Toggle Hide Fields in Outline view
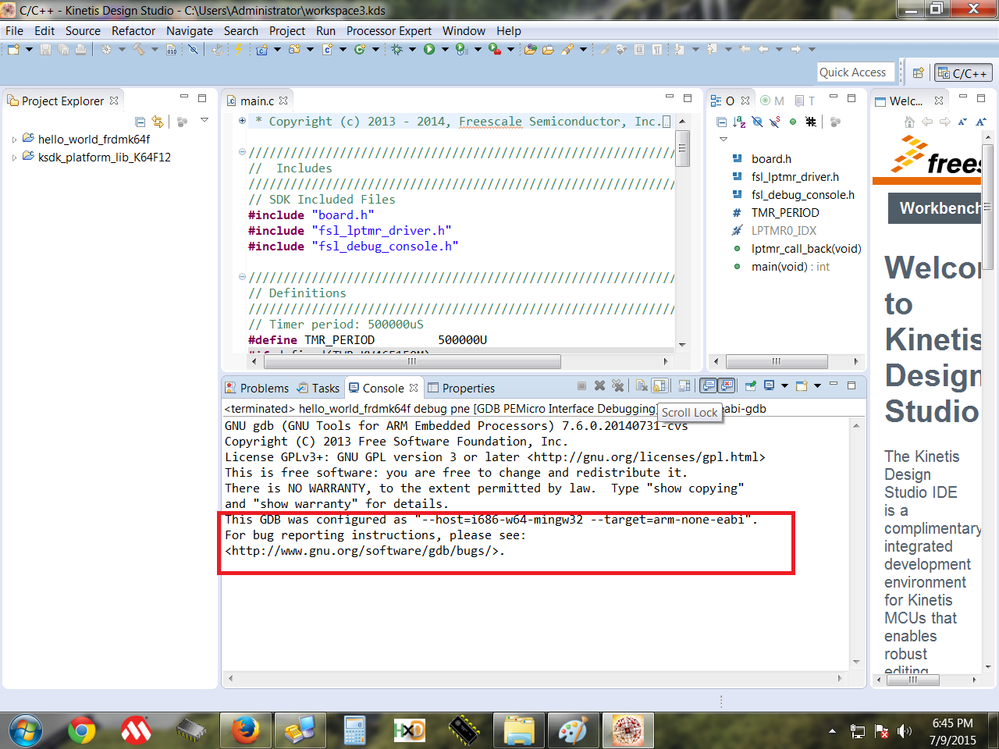The width and height of the screenshot is (999, 749). click(x=758, y=122)
